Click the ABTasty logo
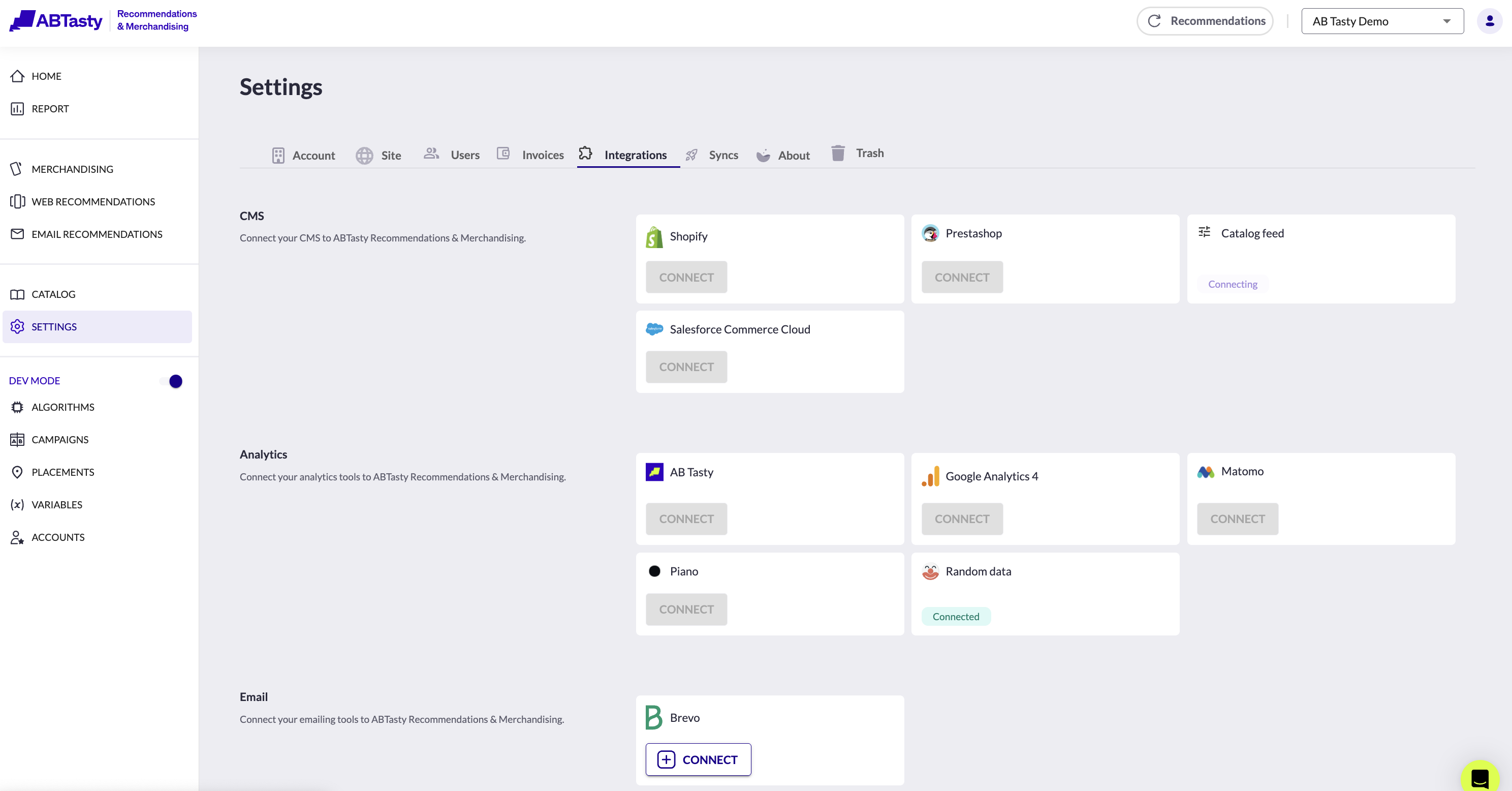 [56, 20]
